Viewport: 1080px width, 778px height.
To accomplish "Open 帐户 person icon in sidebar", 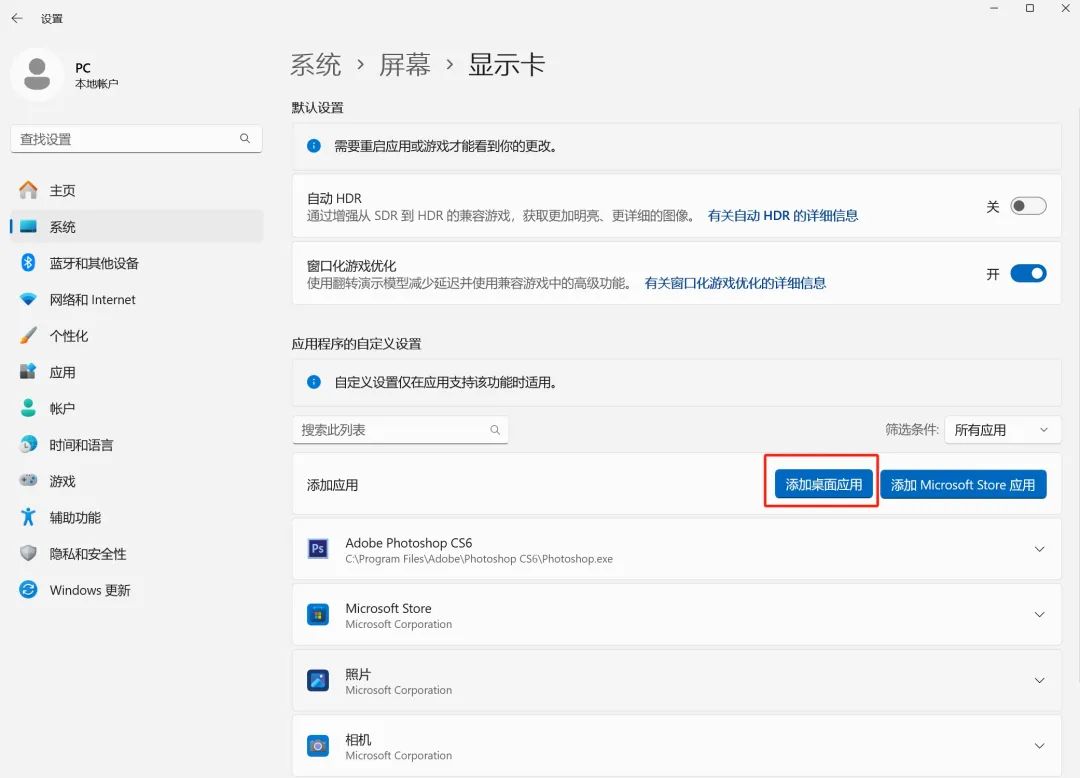I will [x=28, y=408].
